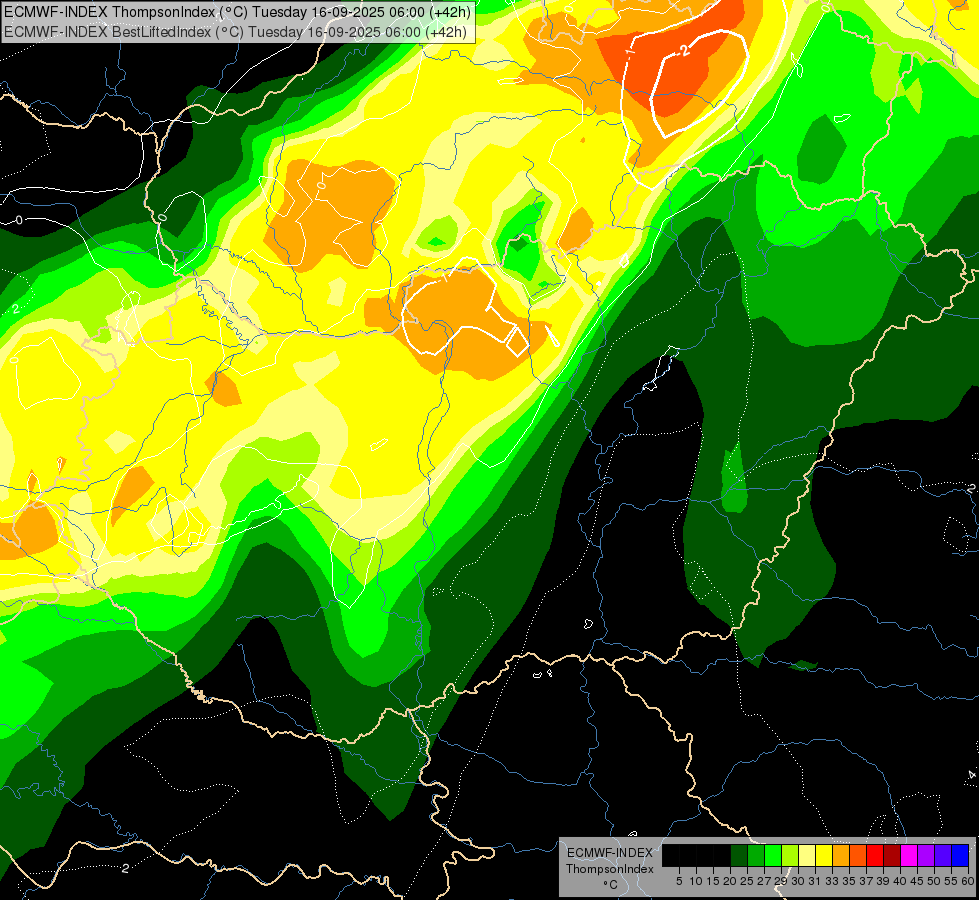Click legend tick value 45
Image resolution: width=979 pixels, height=900 pixels.
(x=917, y=881)
